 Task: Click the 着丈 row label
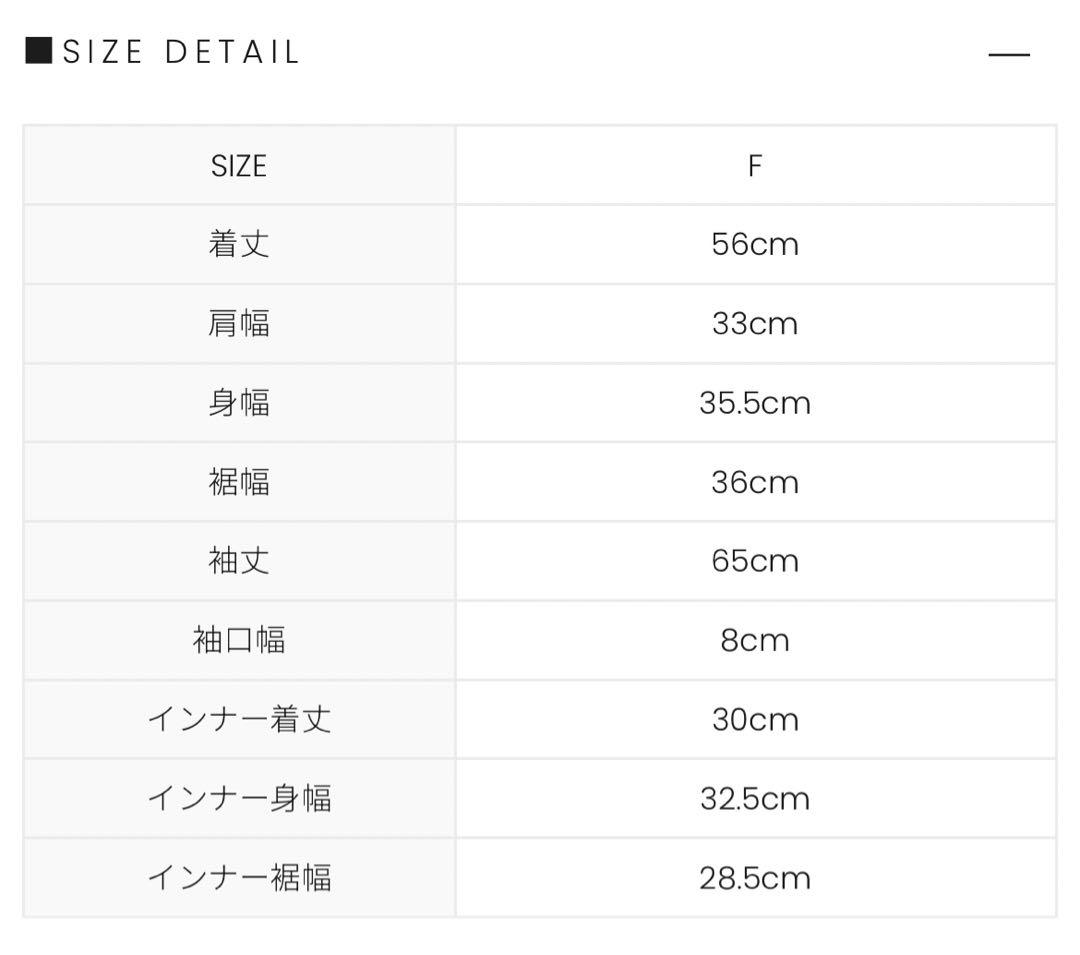click(x=239, y=245)
